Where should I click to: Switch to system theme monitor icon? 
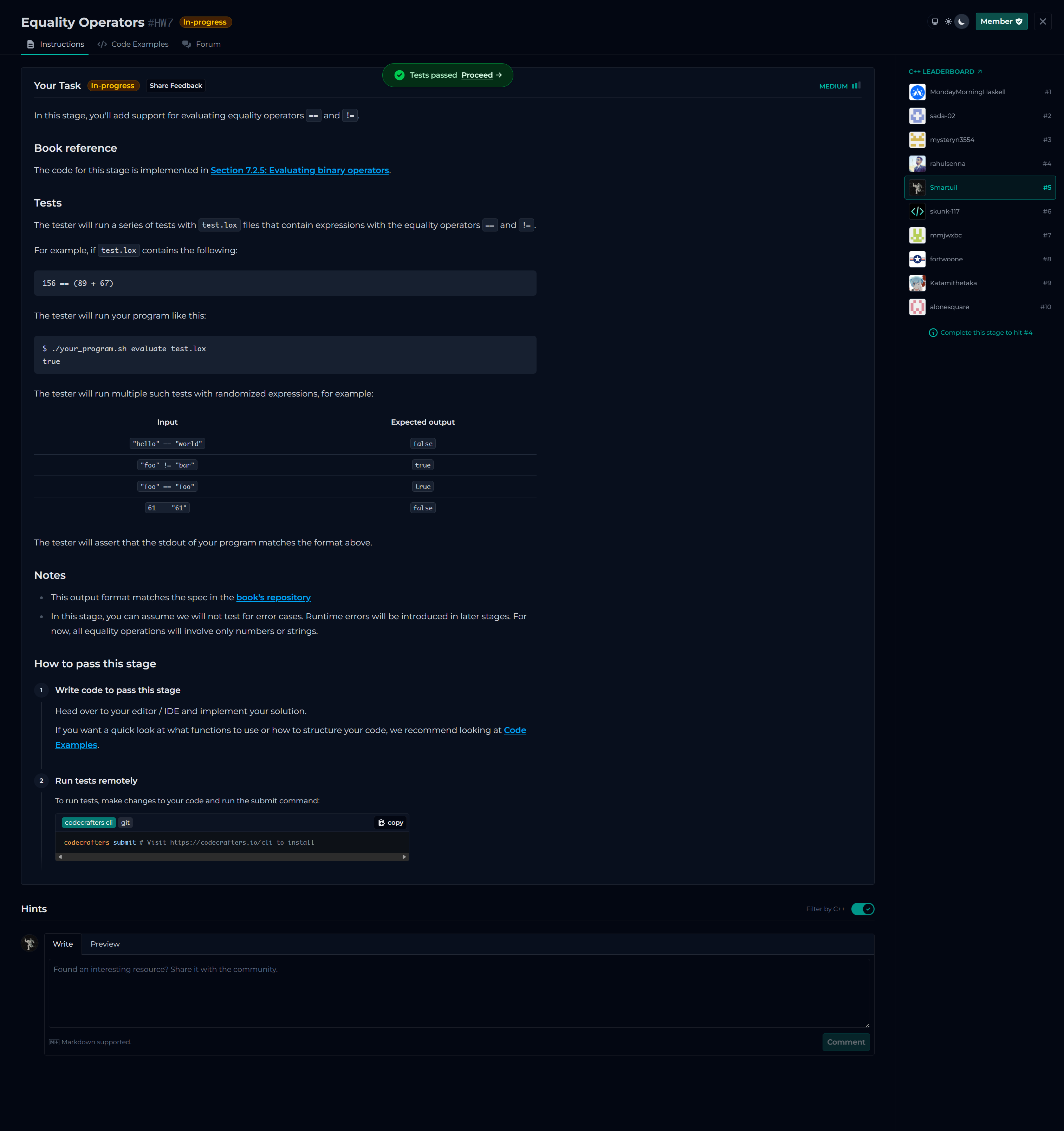(935, 22)
